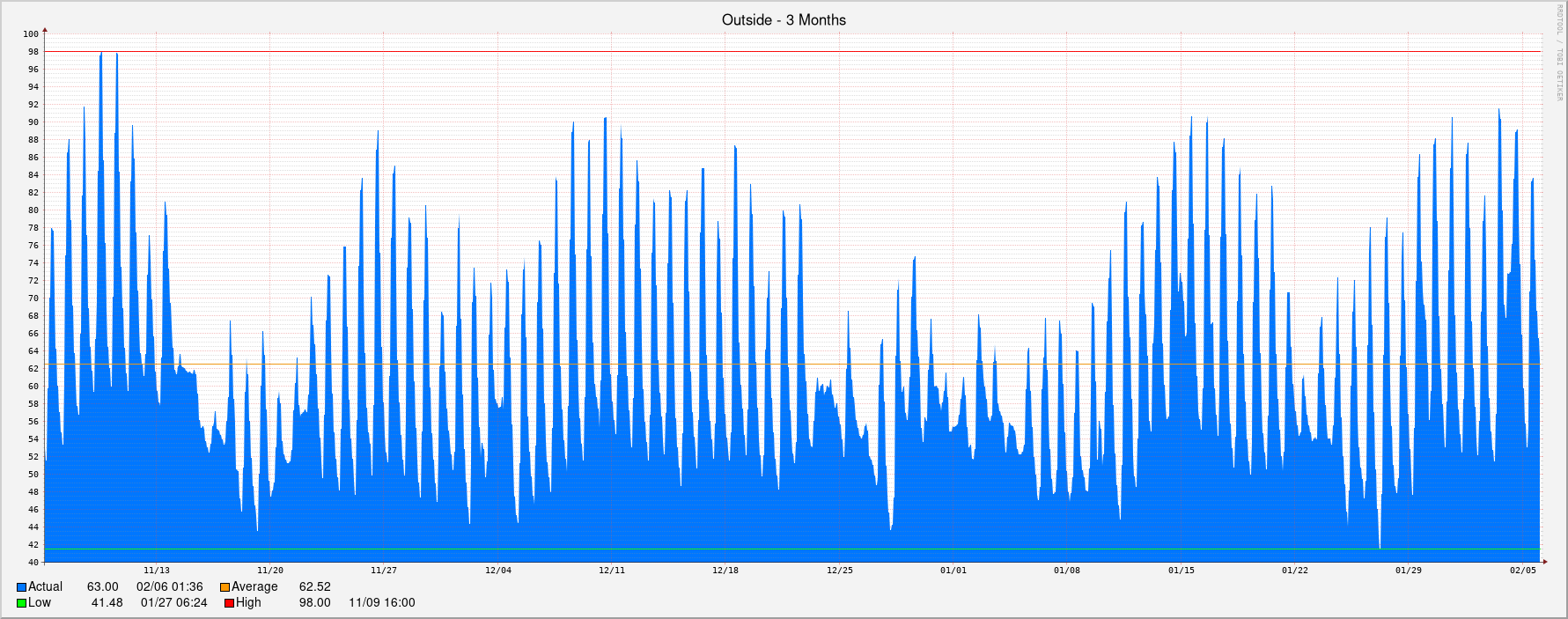Image resolution: width=1568 pixels, height=619 pixels.
Task: Select the 11/13 date label on x-axis
Action: pos(157,571)
